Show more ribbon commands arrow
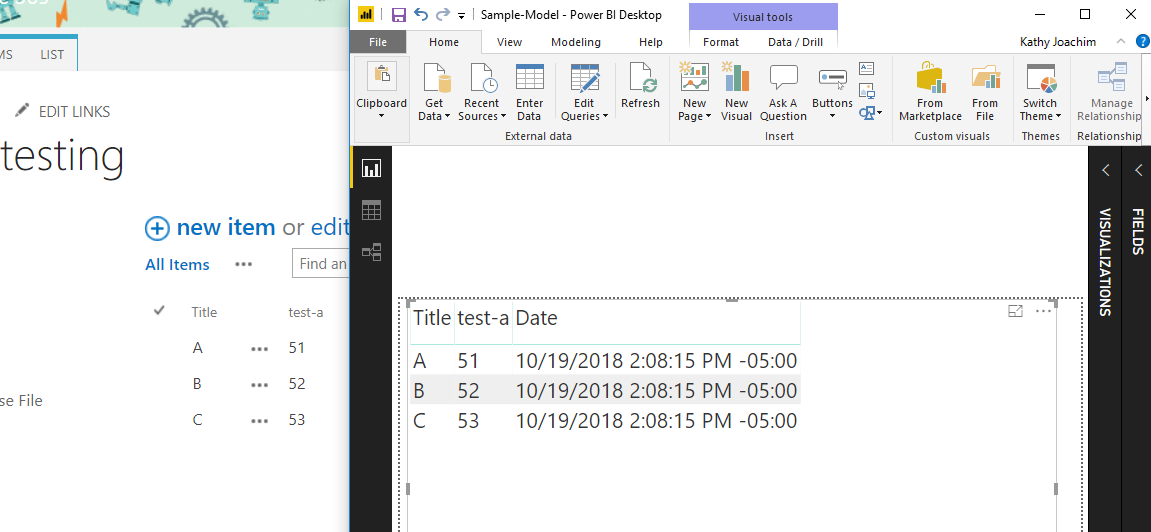Viewport: 1151px width, 532px height. (x=1147, y=98)
